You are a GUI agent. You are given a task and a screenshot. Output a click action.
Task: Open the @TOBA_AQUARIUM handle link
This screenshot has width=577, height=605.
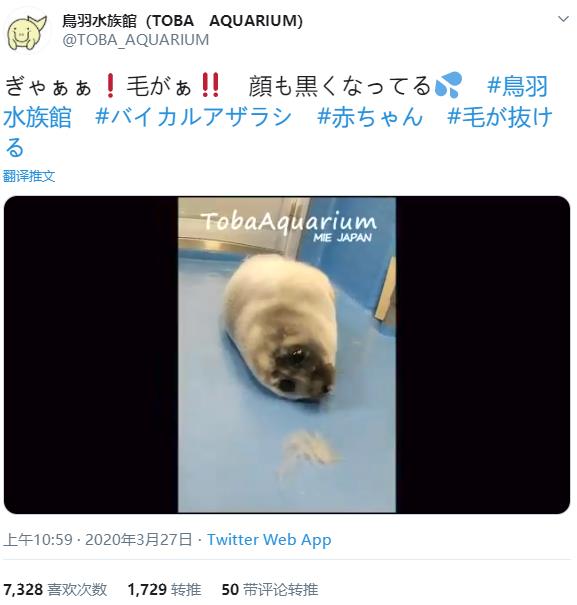(x=135, y=40)
